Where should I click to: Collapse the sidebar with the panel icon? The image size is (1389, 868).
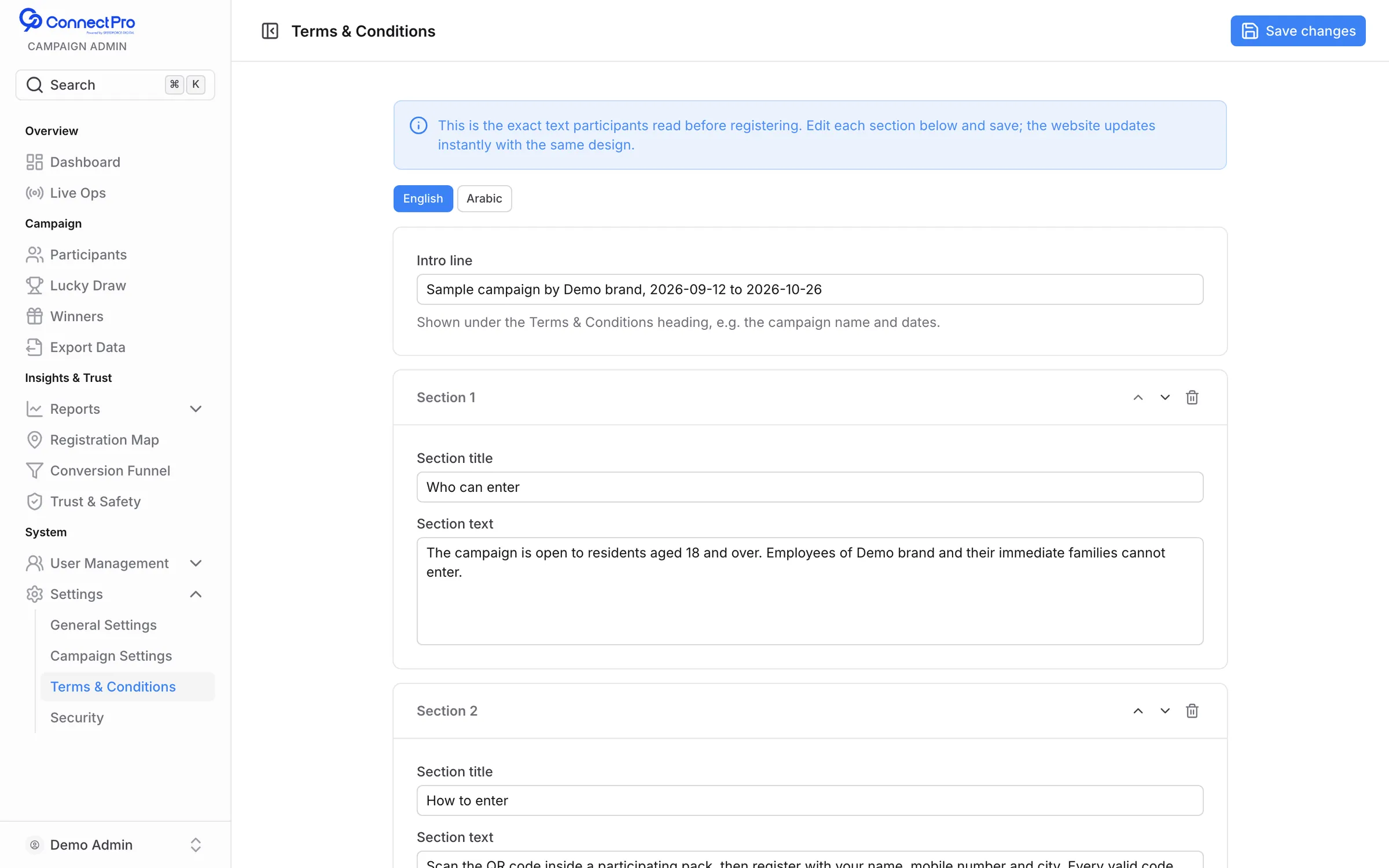tap(270, 31)
